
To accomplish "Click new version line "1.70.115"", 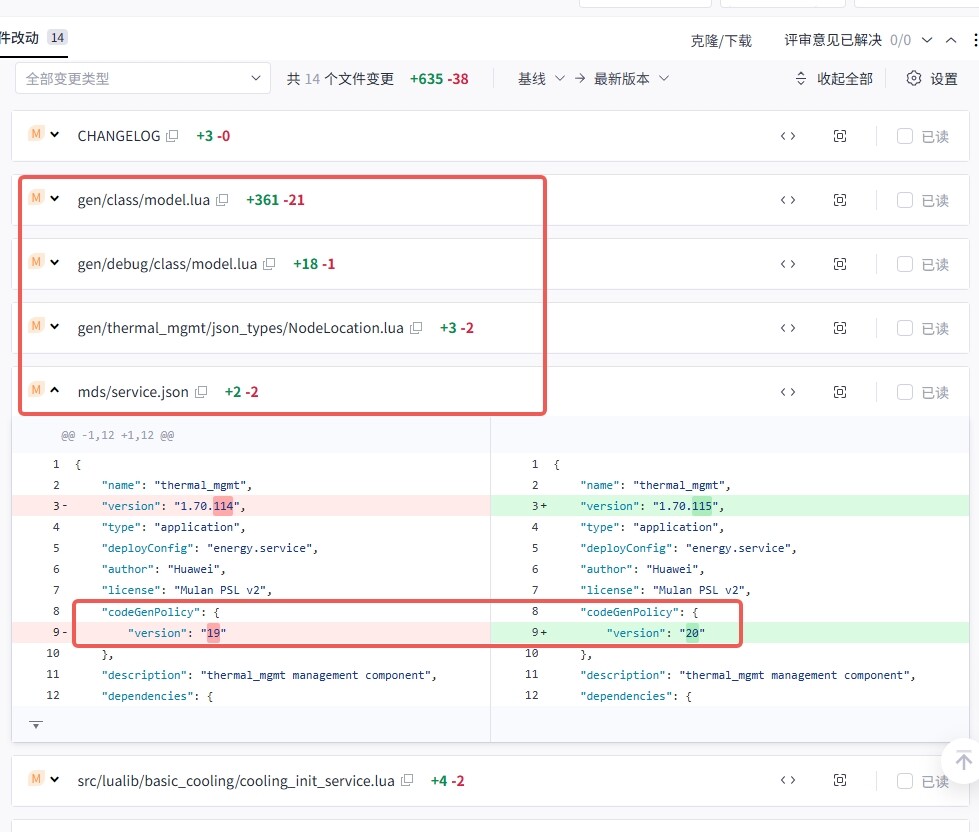I will (730, 506).
